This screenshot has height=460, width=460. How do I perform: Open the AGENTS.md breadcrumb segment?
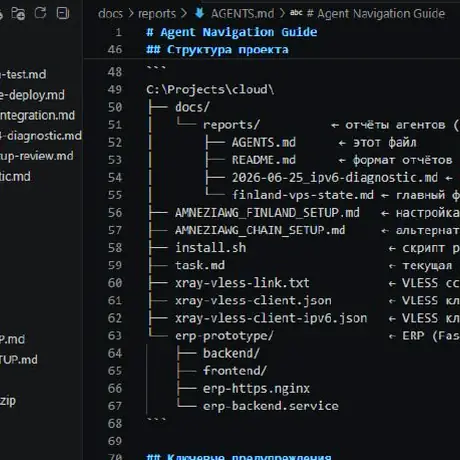coord(242,14)
